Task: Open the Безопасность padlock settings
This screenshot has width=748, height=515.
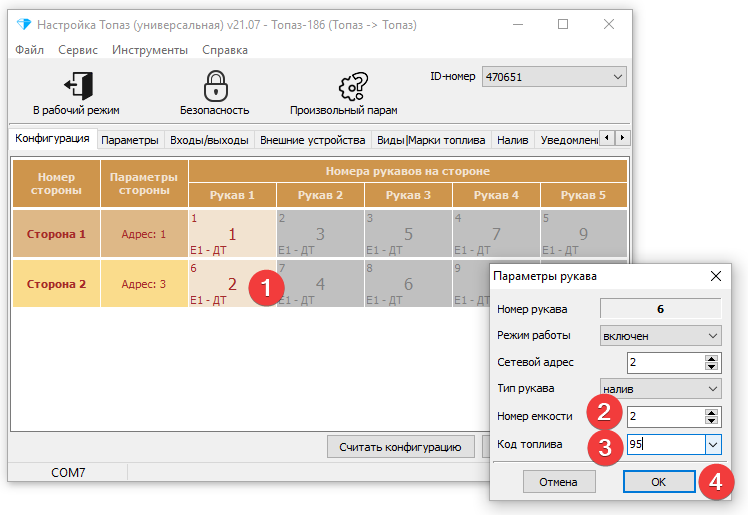Action: (x=215, y=94)
